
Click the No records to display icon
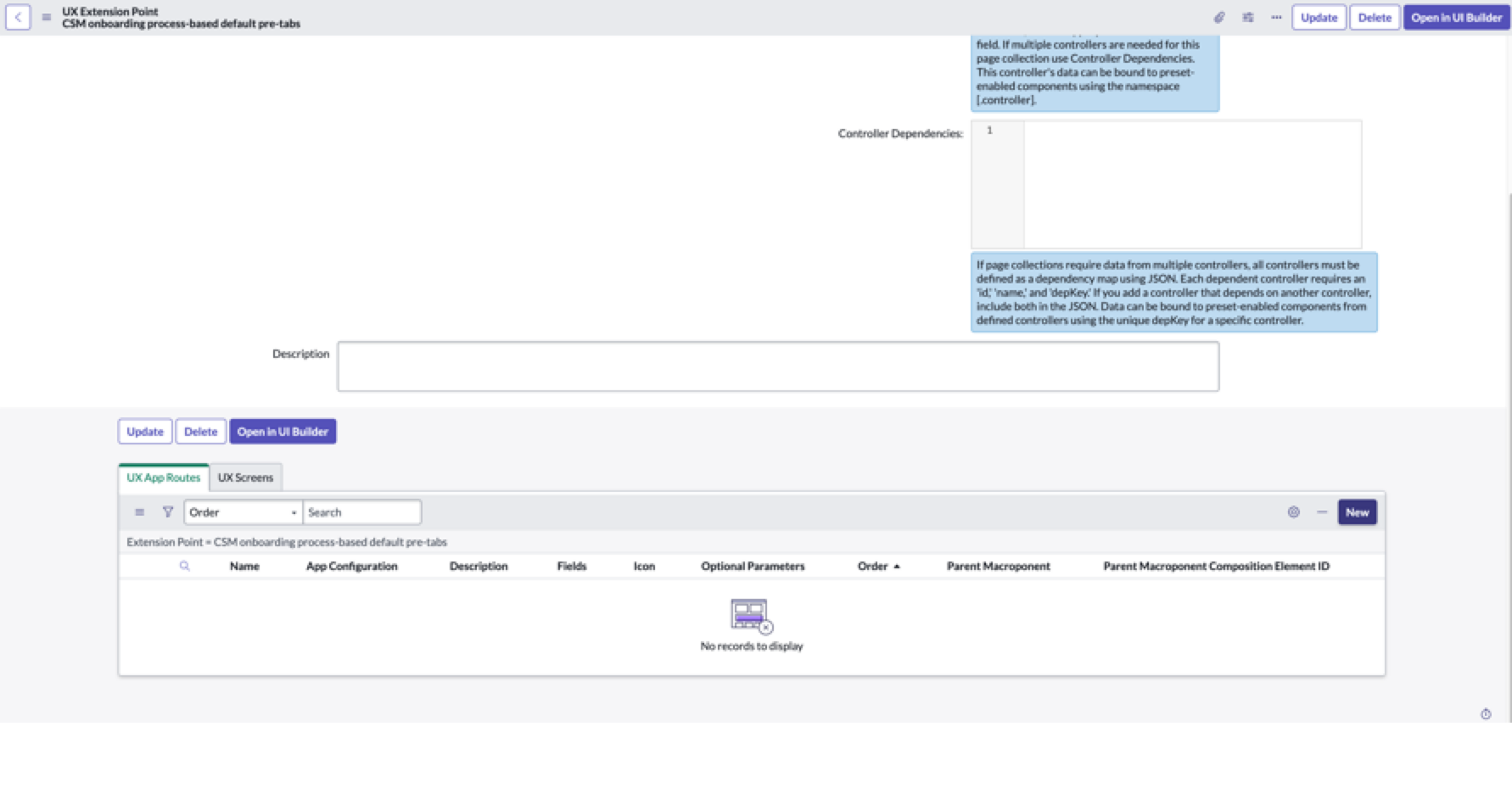pyautogui.click(x=752, y=616)
